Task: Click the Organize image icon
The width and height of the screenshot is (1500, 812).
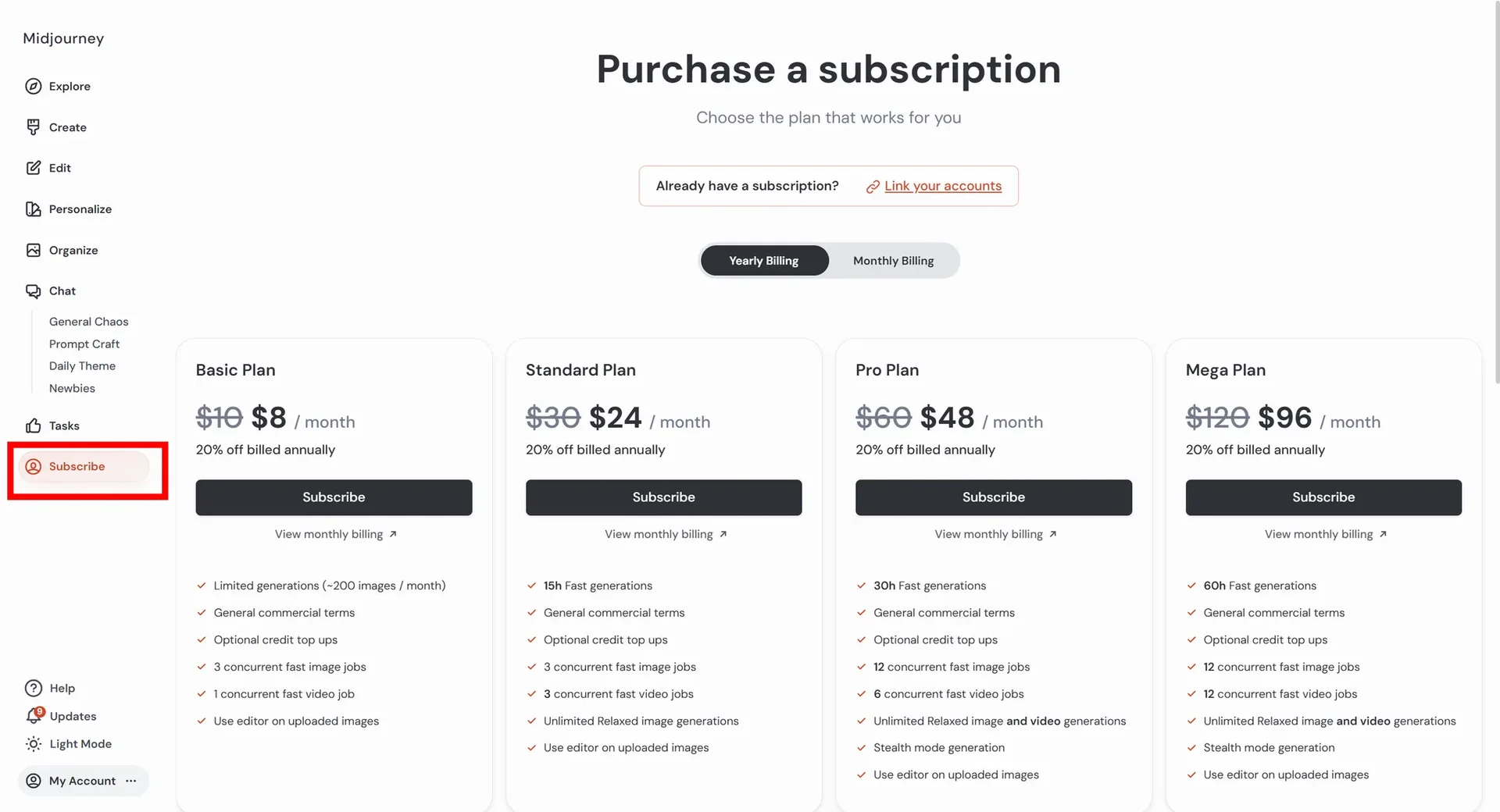Action: [x=33, y=250]
